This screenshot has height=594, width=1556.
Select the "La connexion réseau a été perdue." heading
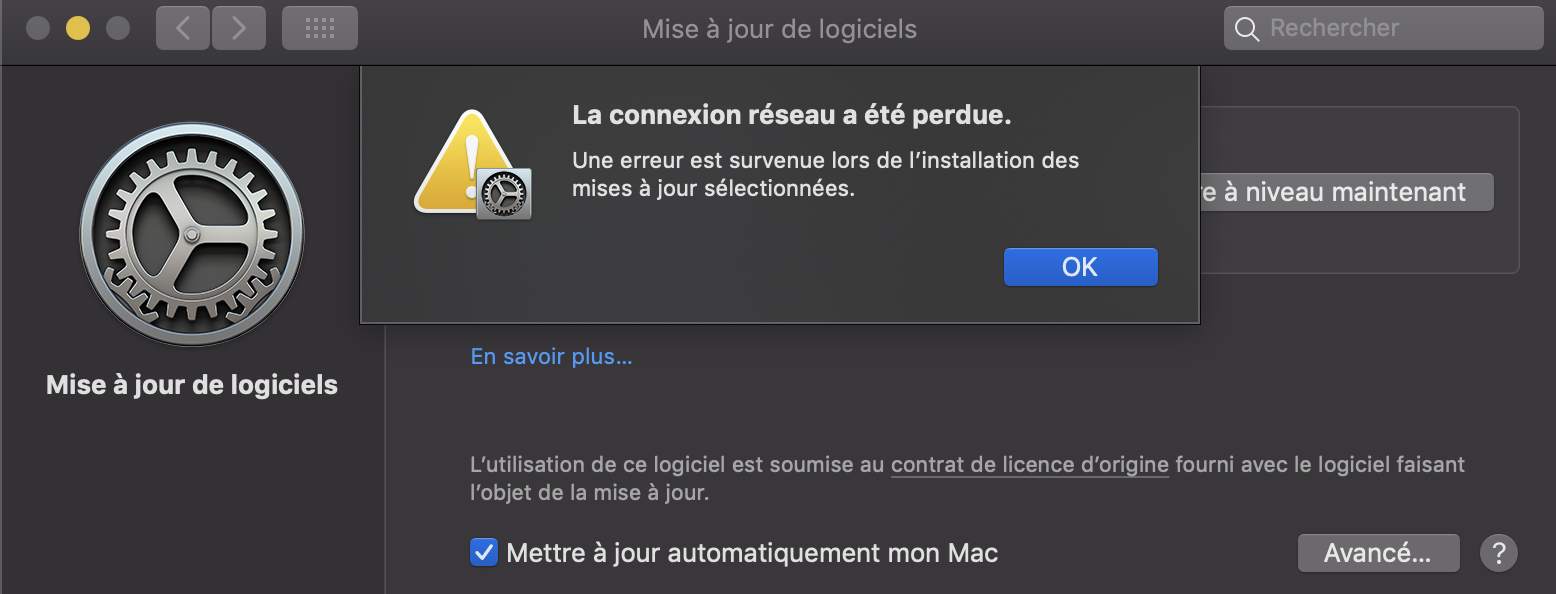click(x=791, y=115)
